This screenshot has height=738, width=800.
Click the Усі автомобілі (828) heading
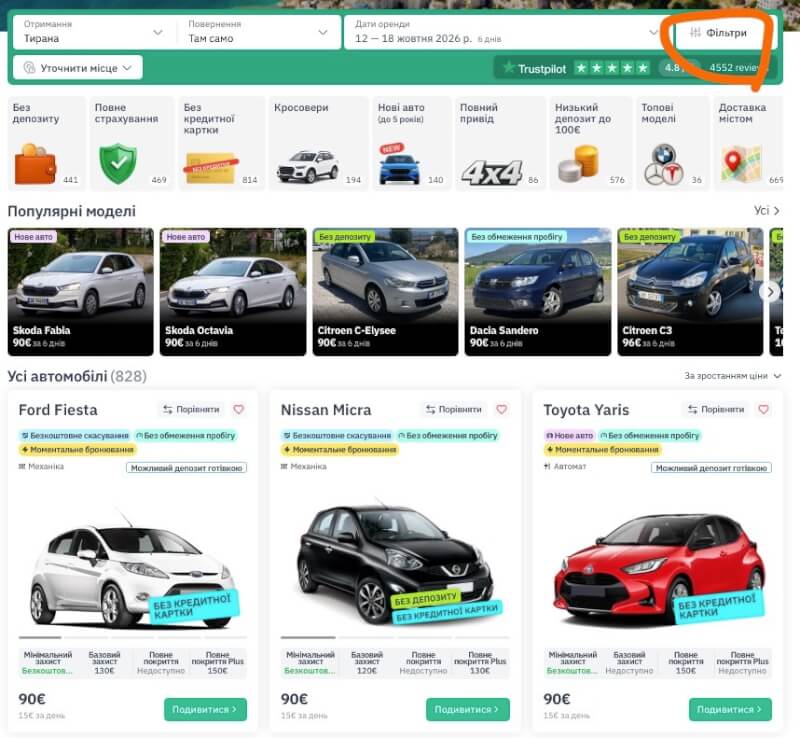tap(77, 377)
